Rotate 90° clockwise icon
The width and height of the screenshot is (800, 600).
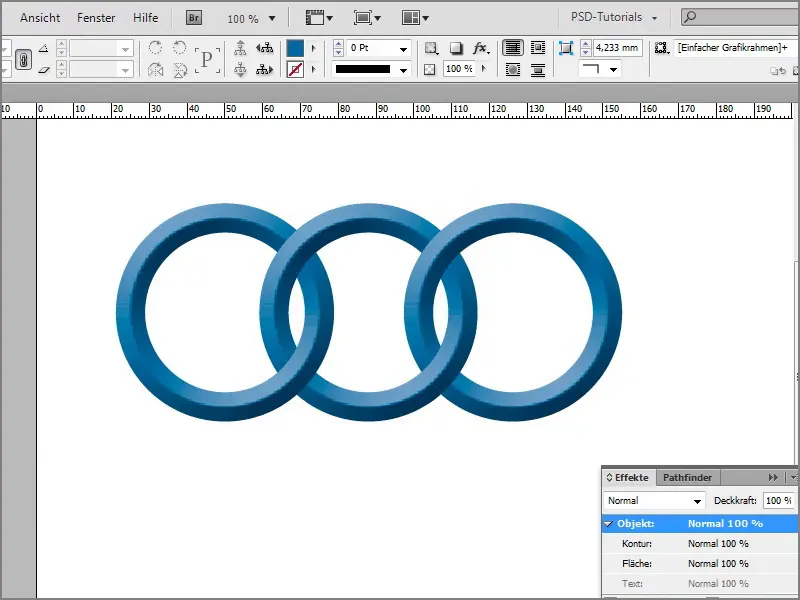tap(155, 48)
